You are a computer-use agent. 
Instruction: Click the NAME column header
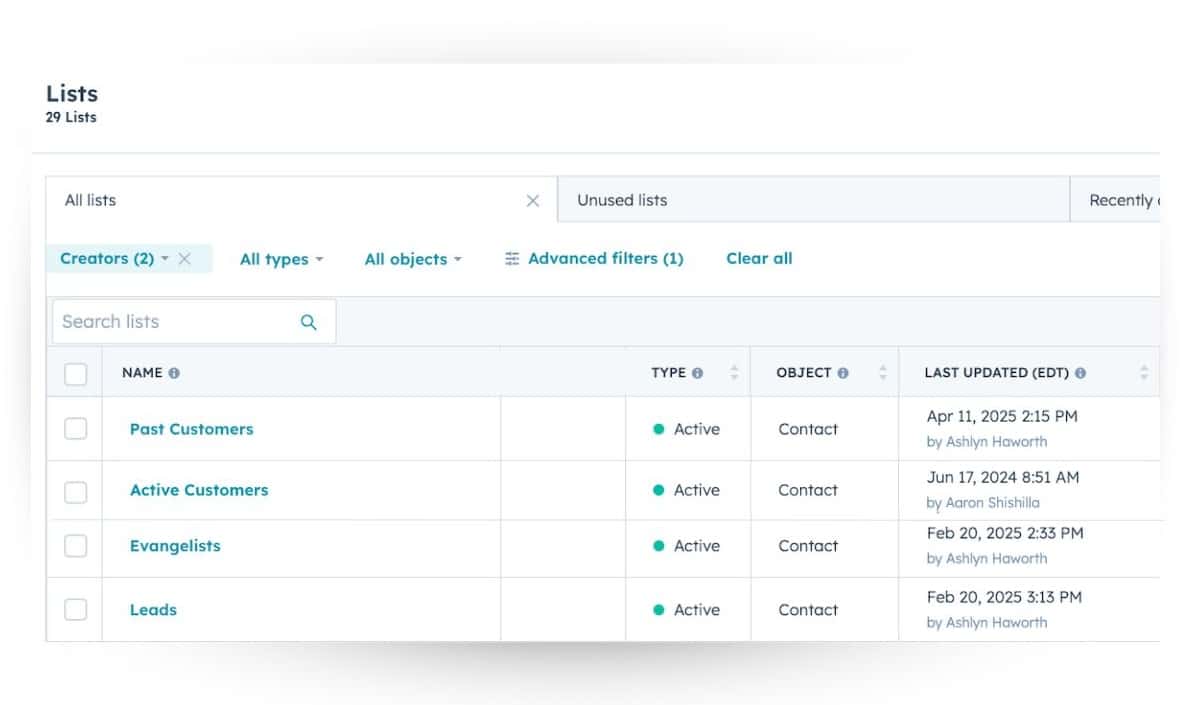[141, 373]
